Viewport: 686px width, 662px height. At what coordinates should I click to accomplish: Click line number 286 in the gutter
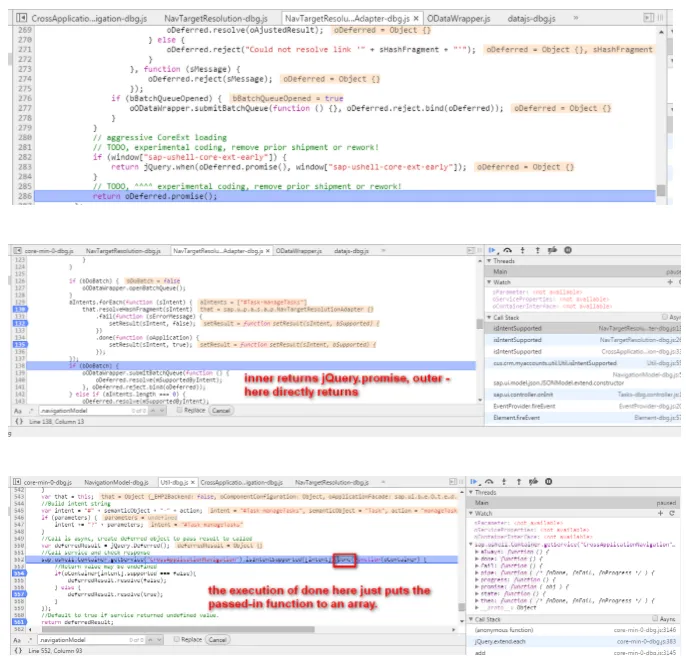click(25, 196)
